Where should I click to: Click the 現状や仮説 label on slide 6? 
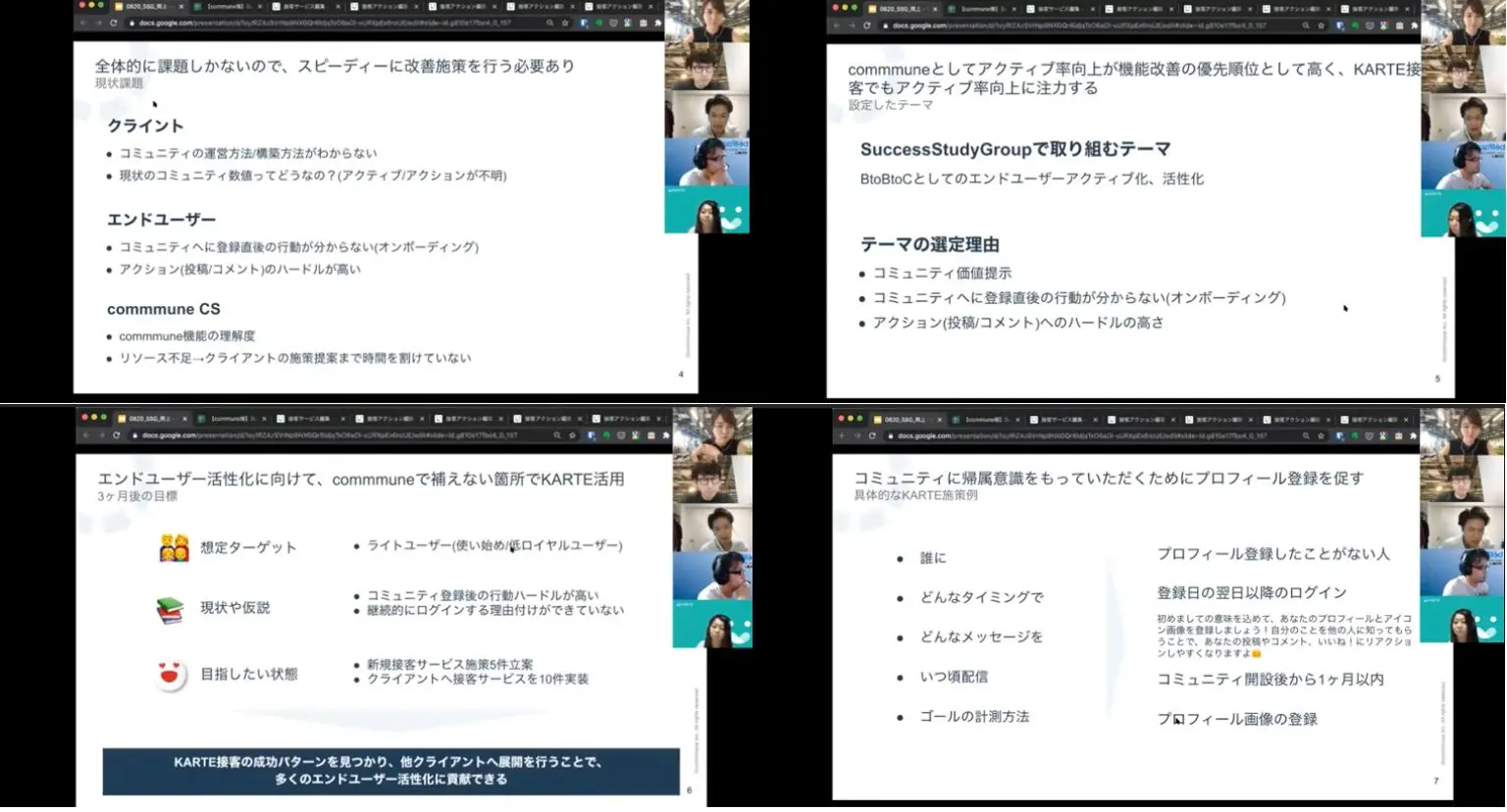[235, 608]
